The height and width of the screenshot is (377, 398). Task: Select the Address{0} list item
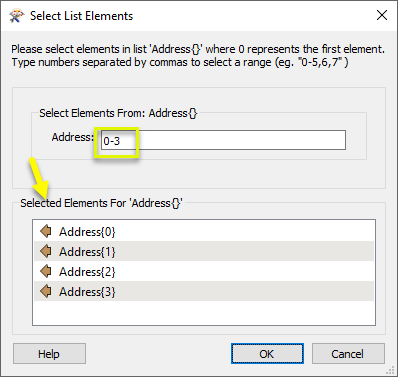click(204, 231)
